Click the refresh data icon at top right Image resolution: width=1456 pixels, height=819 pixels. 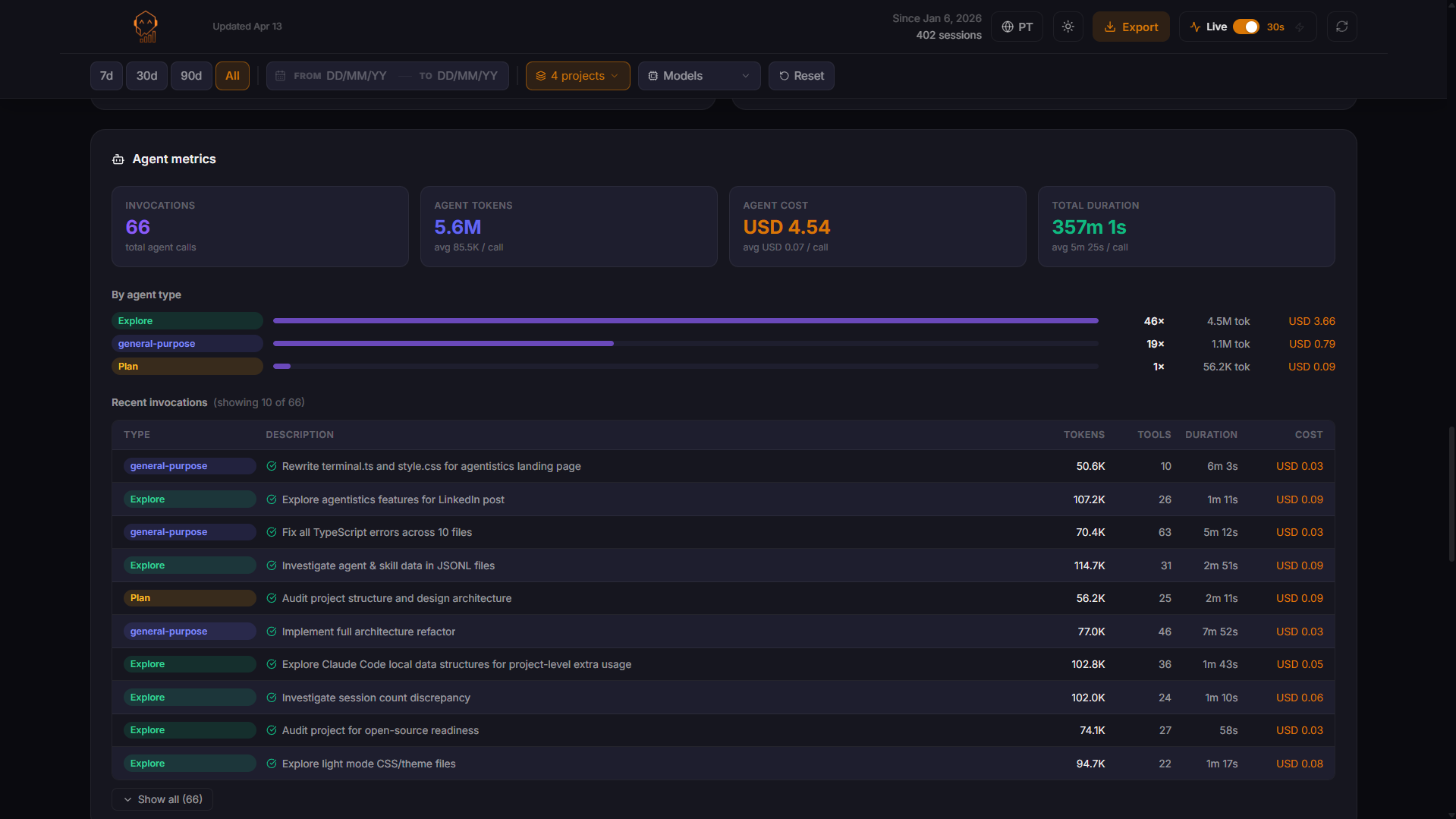point(1341,27)
